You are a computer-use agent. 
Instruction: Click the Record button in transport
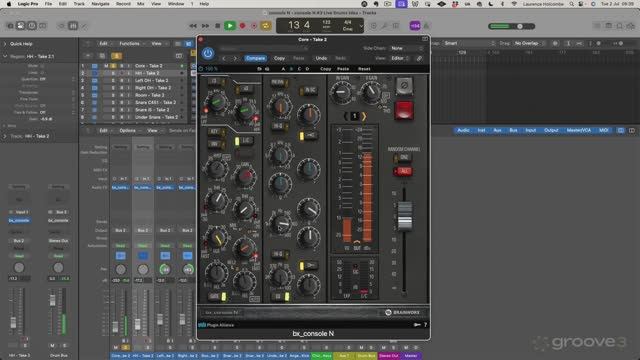pyautogui.click(x=242, y=26)
